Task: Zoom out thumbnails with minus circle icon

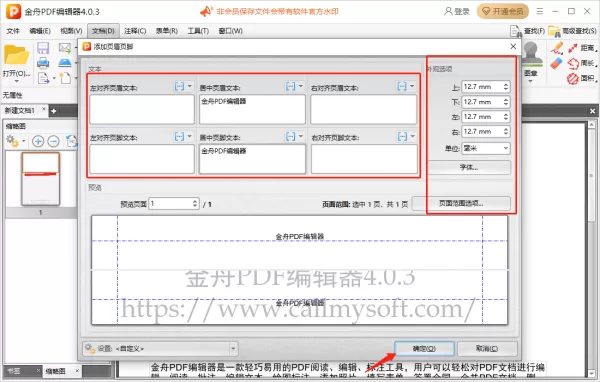Action: [x=53, y=141]
